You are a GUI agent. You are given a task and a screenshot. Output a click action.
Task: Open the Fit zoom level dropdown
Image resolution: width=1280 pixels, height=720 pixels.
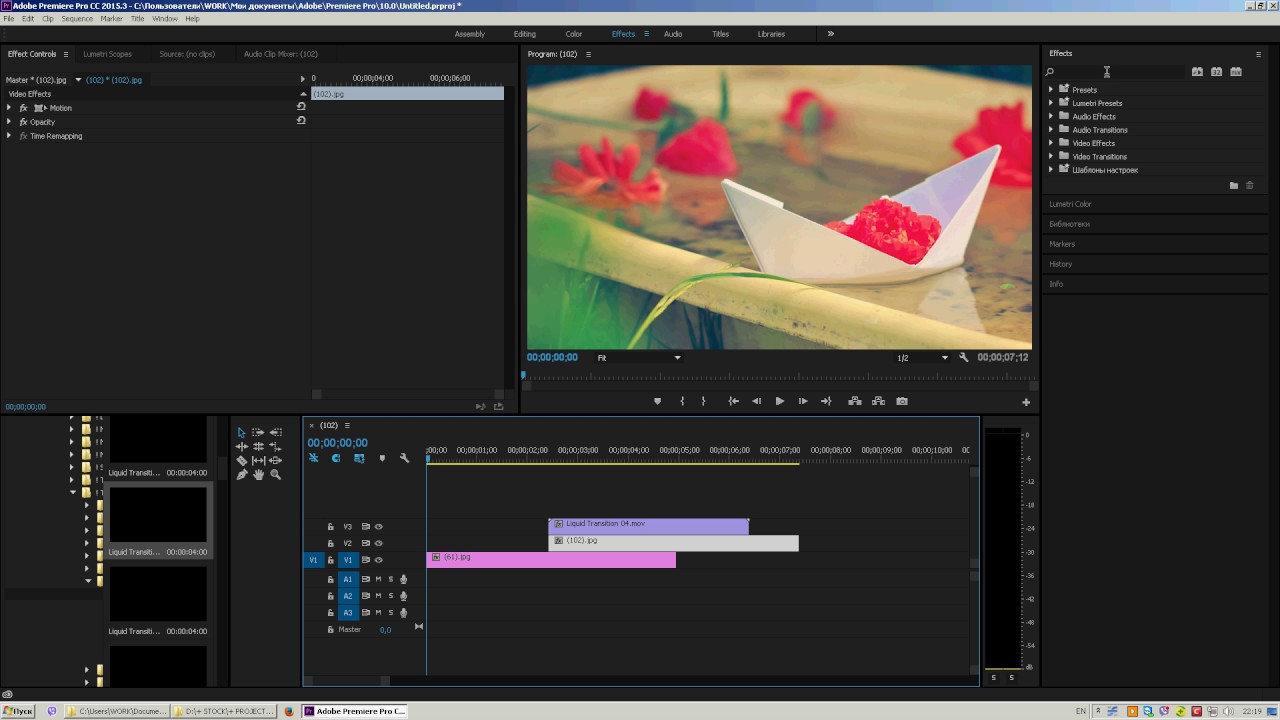638,357
